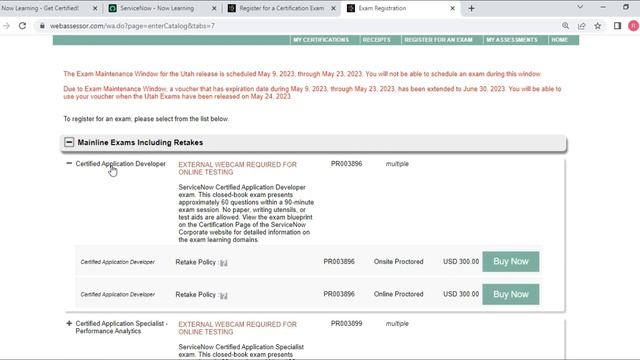The width and height of the screenshot is (640, 360).
Task: Buy Now the Onsite Proctored exam
Action: (511, 262)
